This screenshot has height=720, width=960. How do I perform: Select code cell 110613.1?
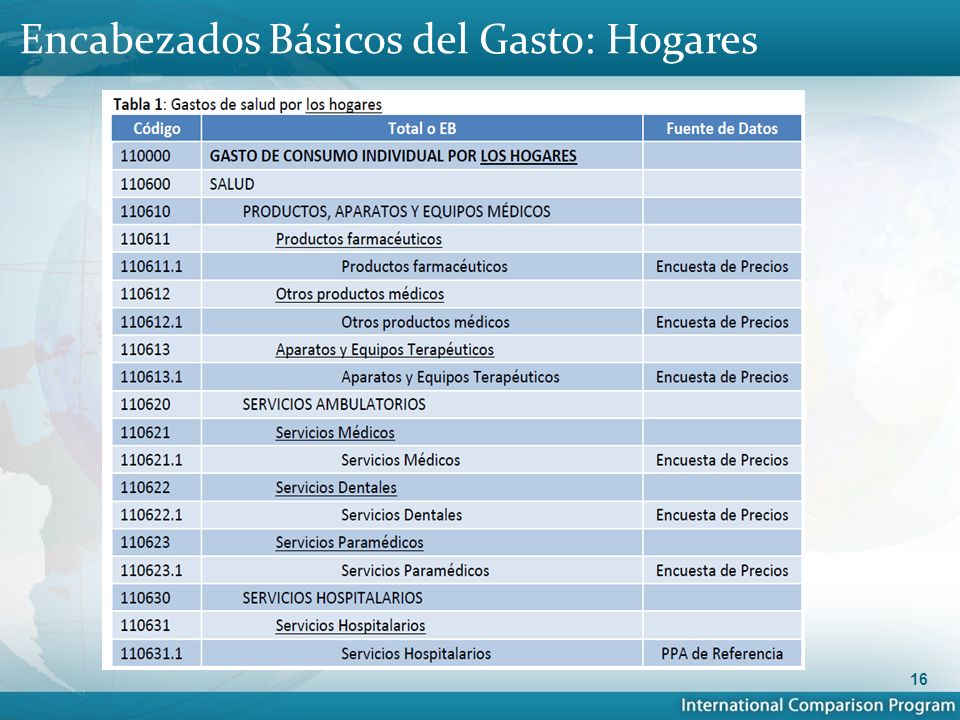point(157,377)
